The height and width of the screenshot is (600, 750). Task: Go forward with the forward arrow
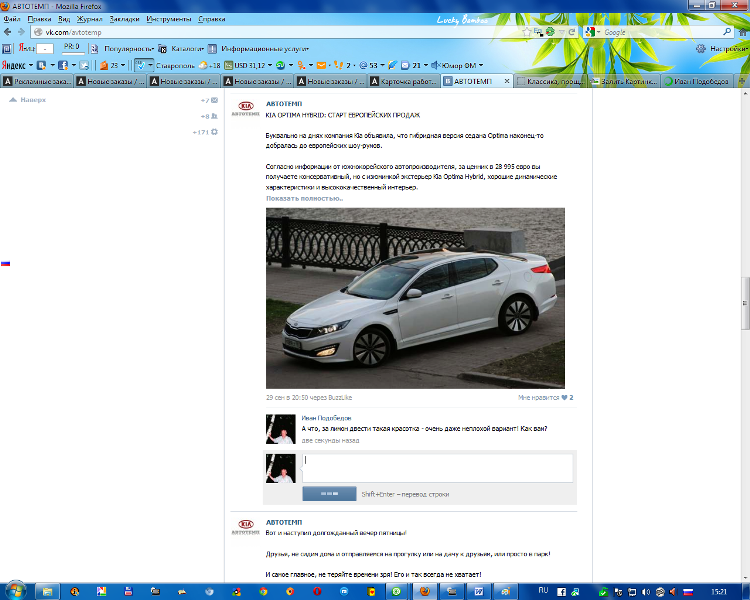[x=21, y=32]
